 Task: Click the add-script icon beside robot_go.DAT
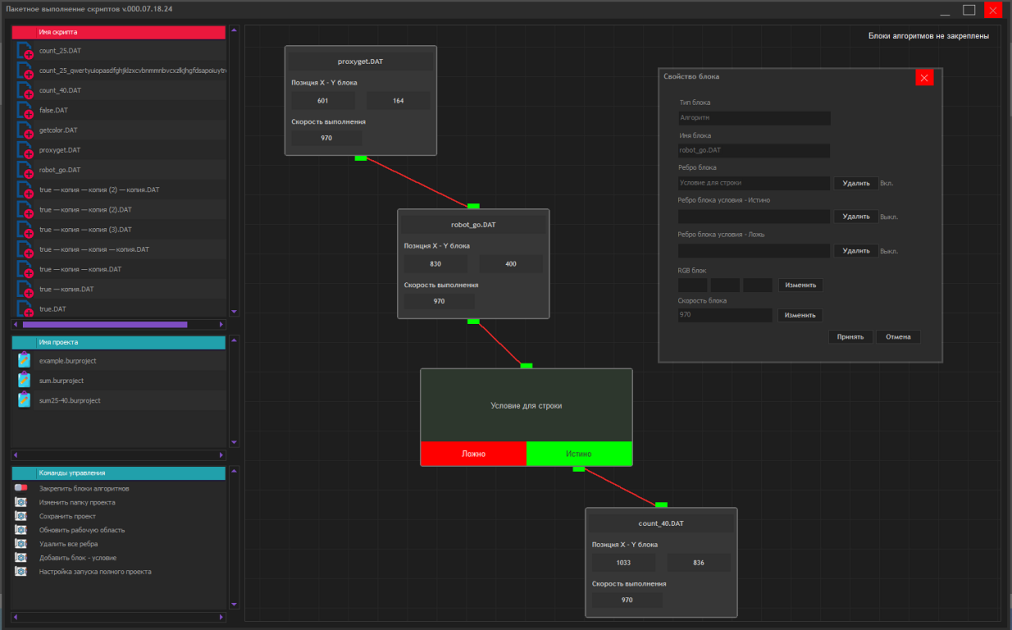coord(25,170)
